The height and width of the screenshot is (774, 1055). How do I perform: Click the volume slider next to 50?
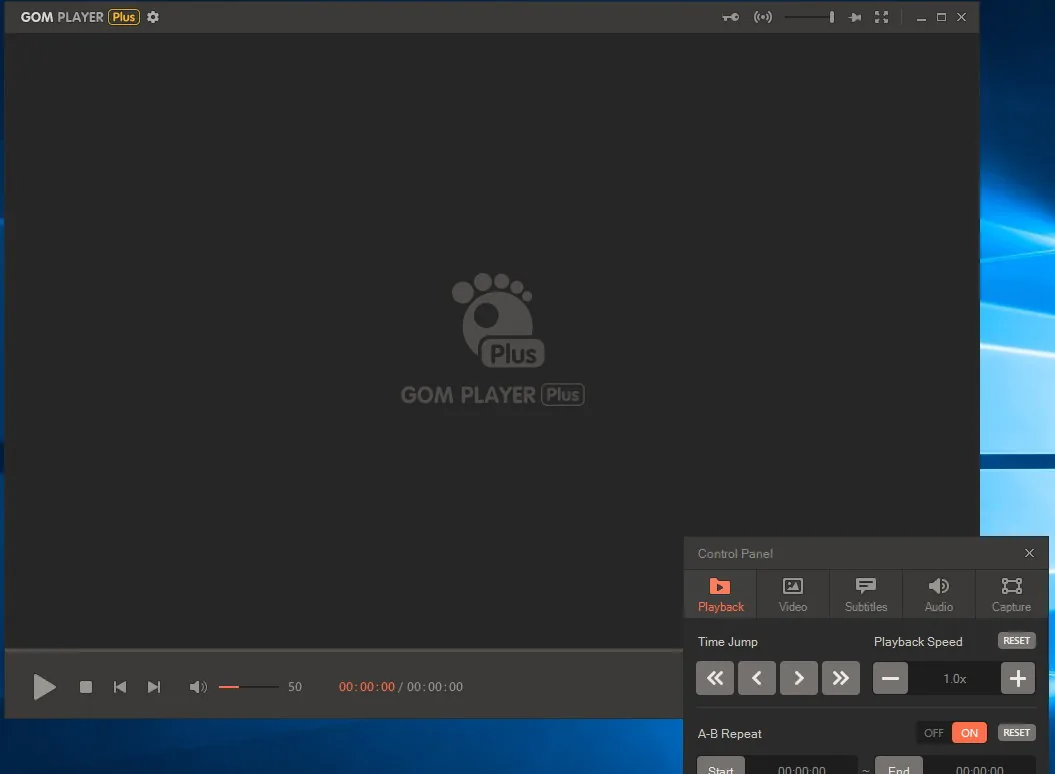click(x=248, y=687)
